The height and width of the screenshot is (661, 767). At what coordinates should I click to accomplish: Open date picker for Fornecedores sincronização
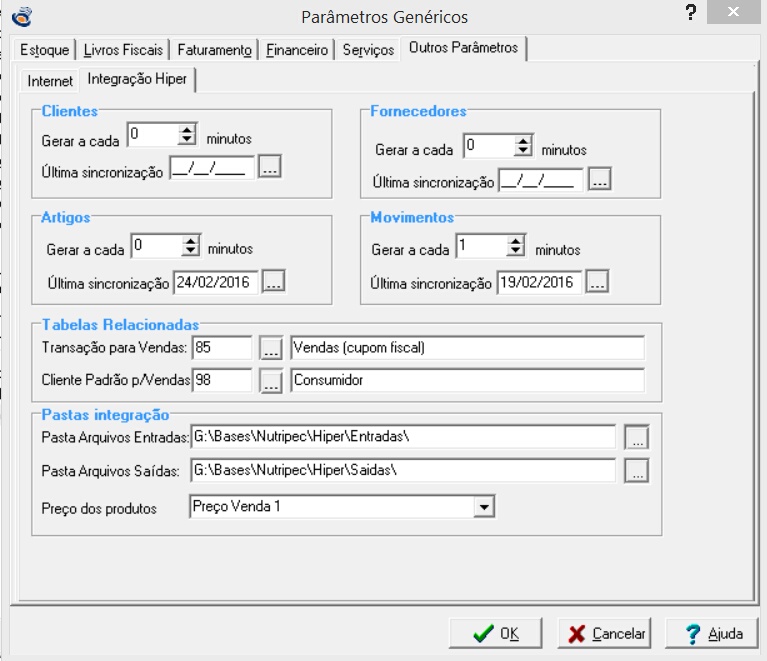click(600, 179)
